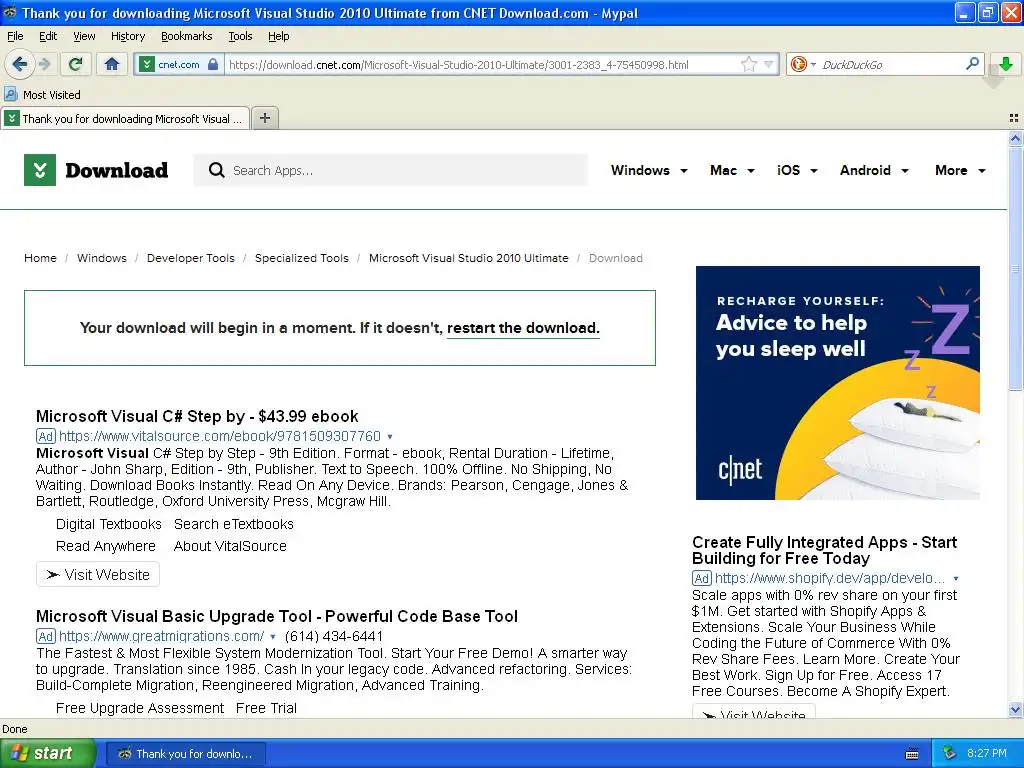
Task: Click the Search eTextbooks sublink
Action: coord(234,524)
